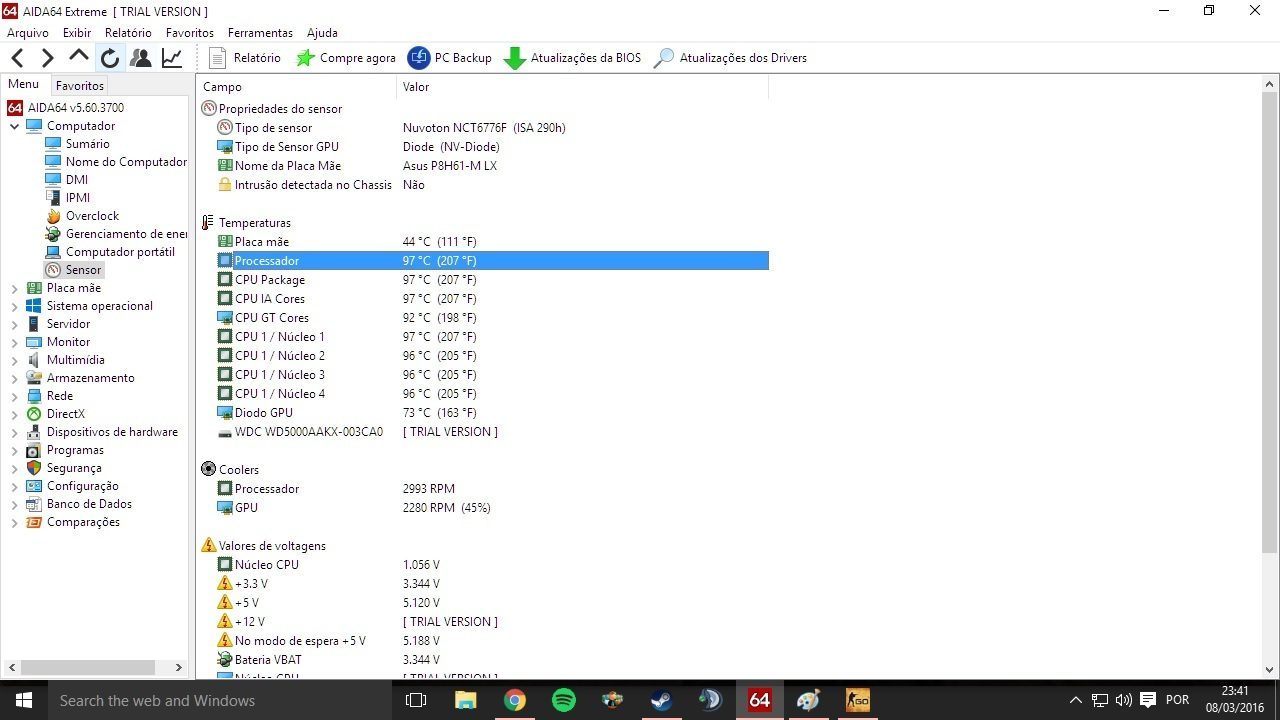Expand the Monitor tree node
Screen dimensions: 1280x720
pyautogui.click(x=15, y=342)
